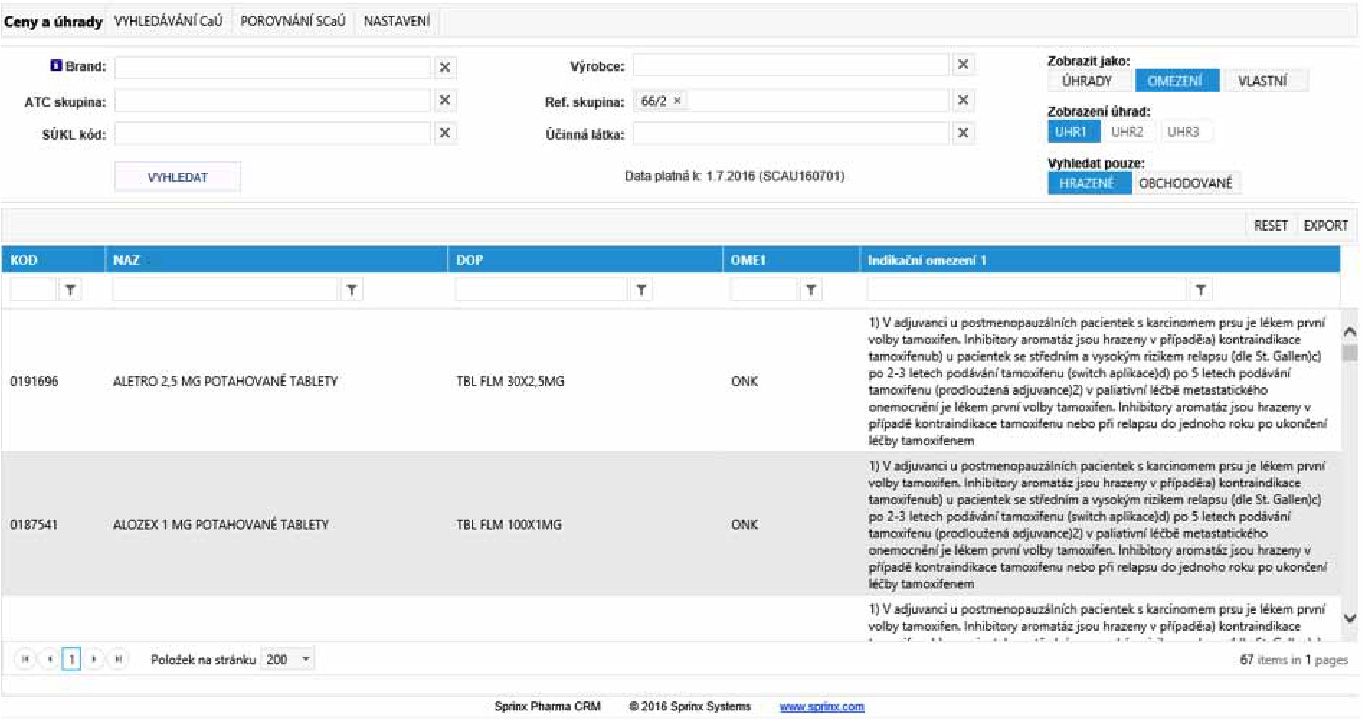Switch to the NASTAVENÍ tab
This screenshot has height=721, width=1362.
pyautogui.click(x=397, y=21)
